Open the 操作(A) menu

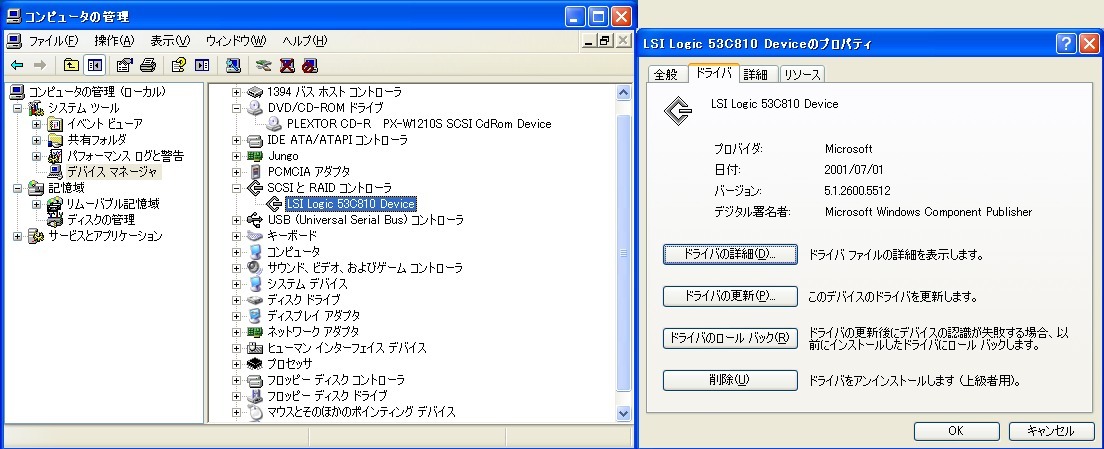click(114, 41)
